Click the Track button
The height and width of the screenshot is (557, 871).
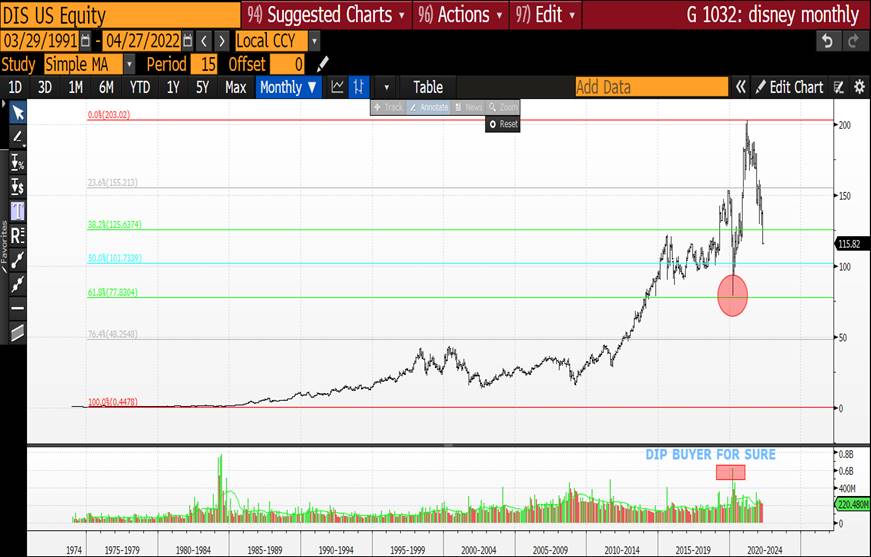pos(388,107)
